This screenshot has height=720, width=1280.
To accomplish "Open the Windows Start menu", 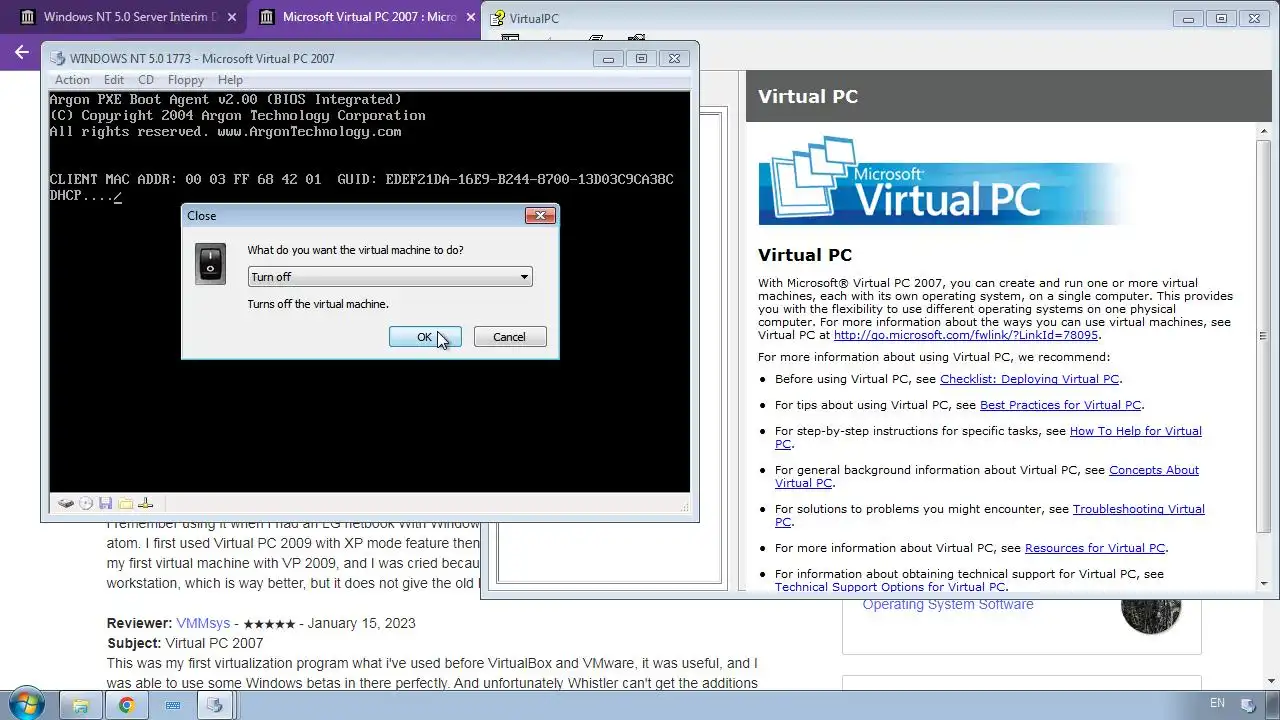I will coord(27,705).
